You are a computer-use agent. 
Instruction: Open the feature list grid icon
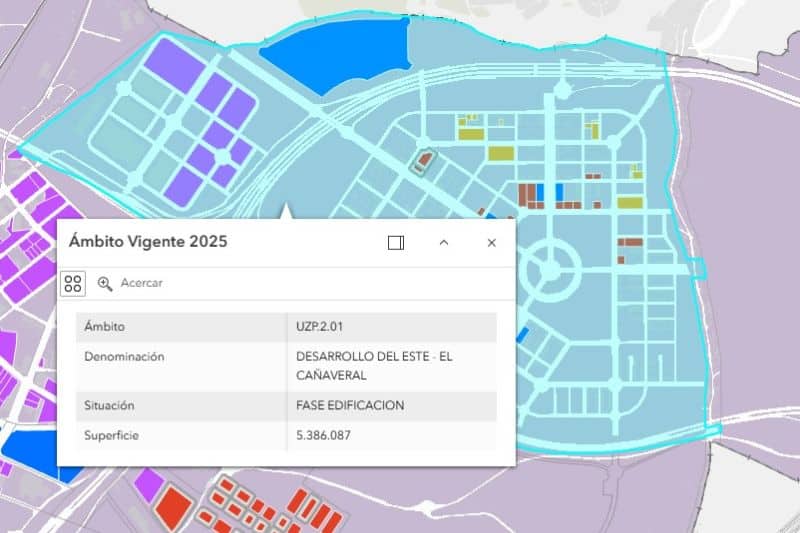click(x=73, y=284)
